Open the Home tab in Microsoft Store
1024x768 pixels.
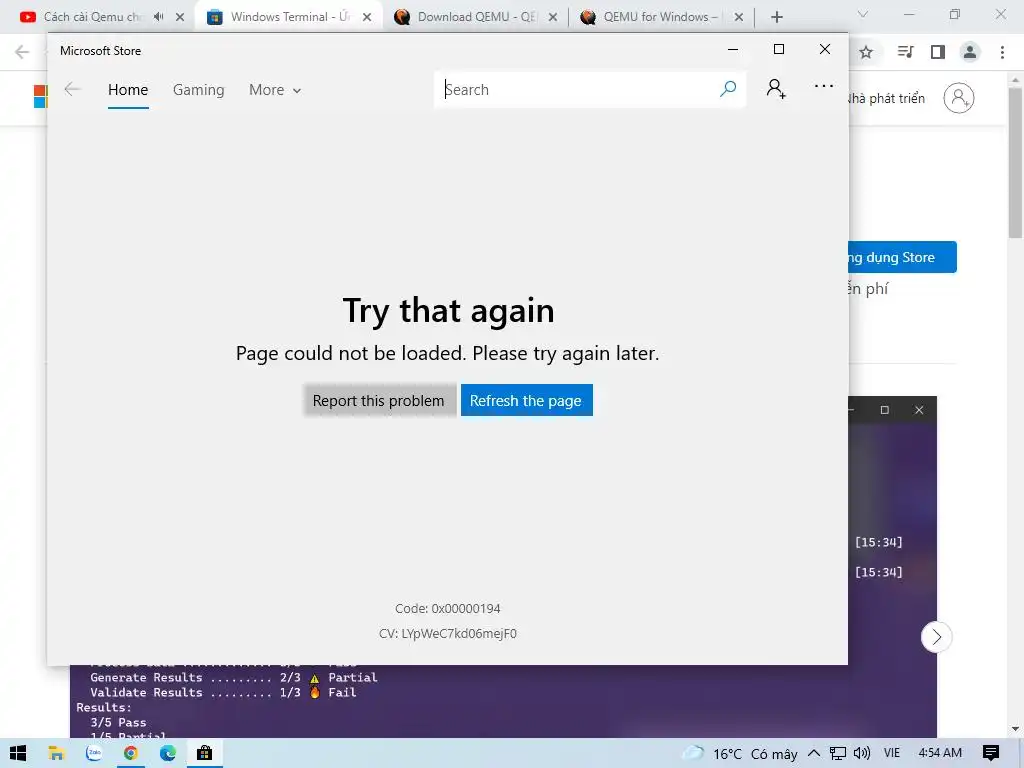(x=128, y=89)
